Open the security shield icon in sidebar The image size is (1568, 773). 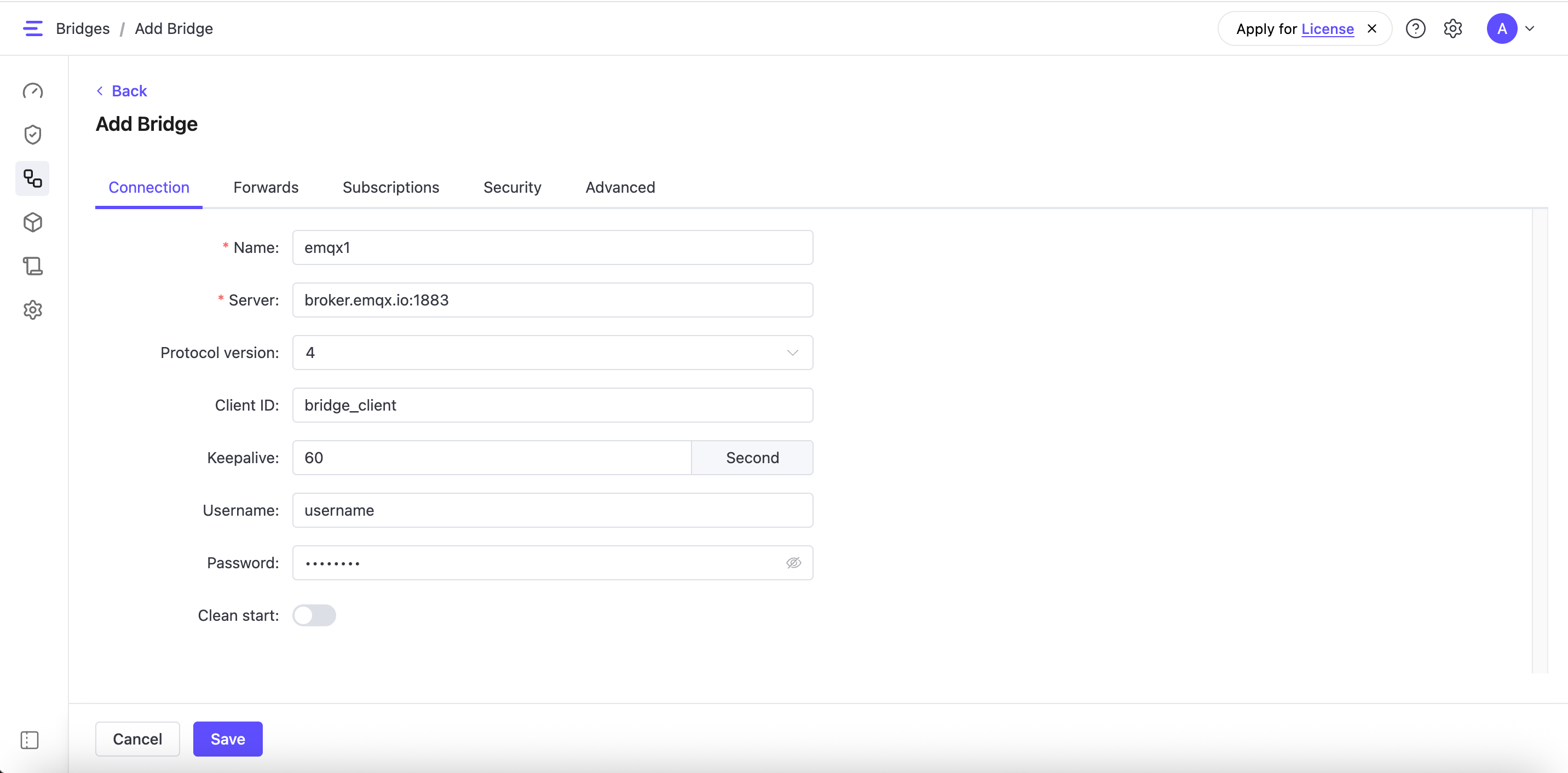click(x=32, y=135)
